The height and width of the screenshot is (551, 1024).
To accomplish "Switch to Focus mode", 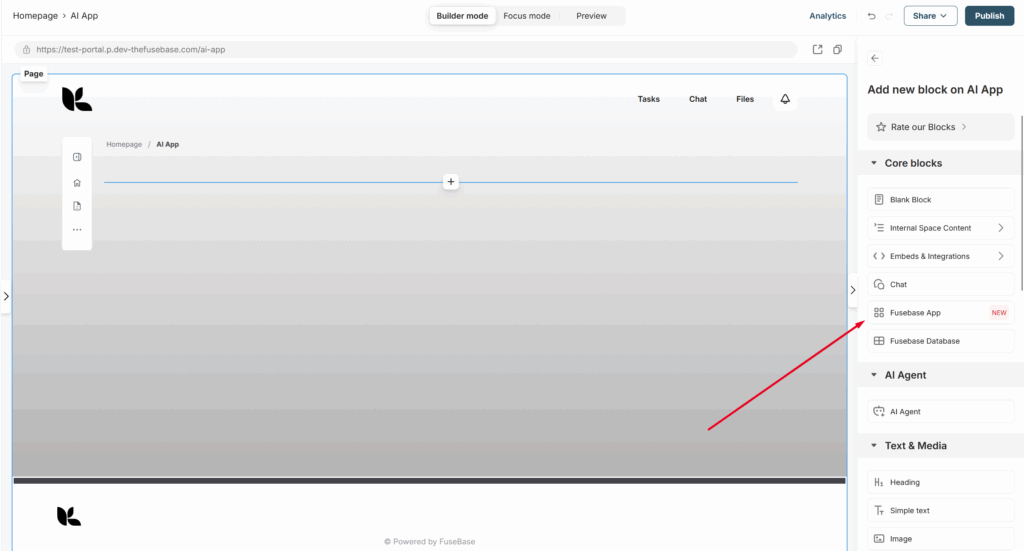I will [526, 16].
